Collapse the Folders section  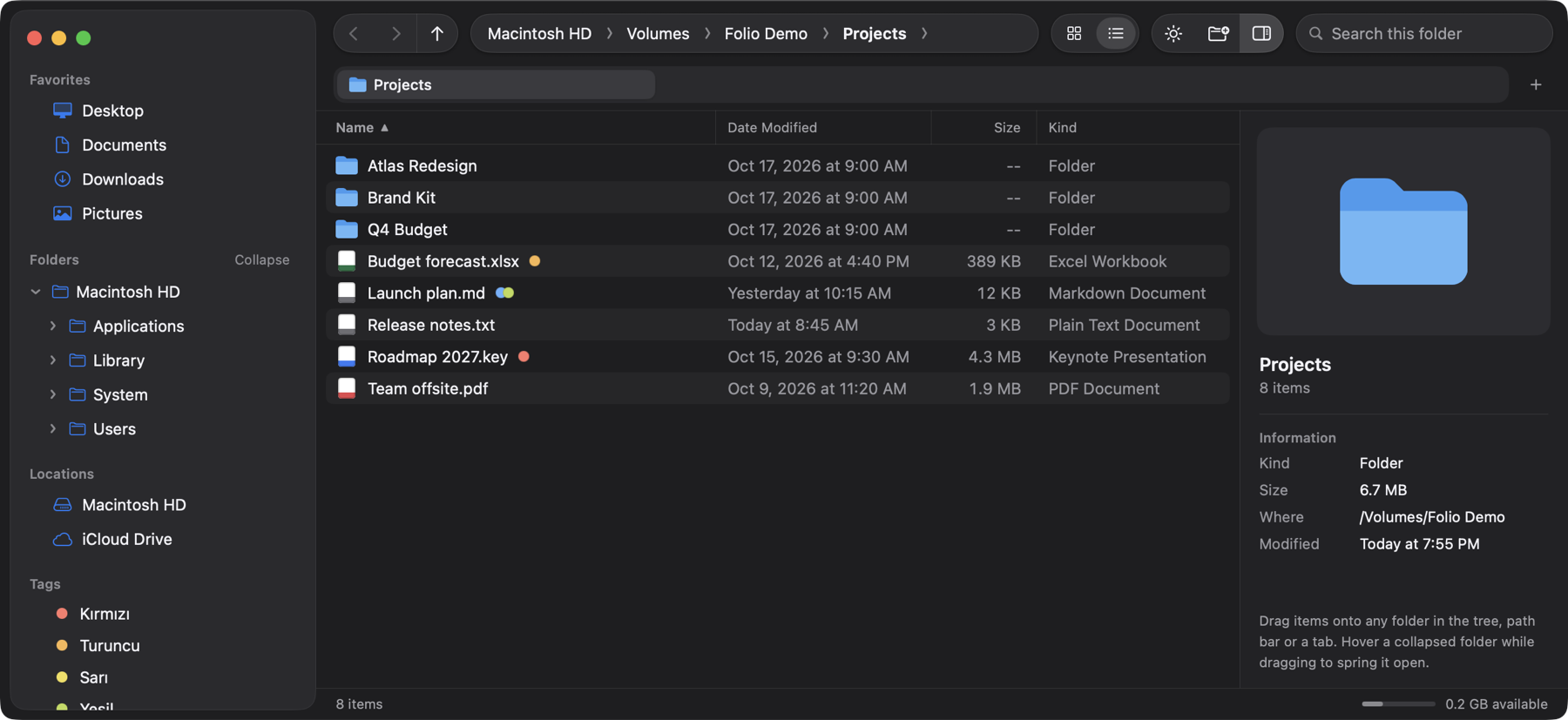261,259
